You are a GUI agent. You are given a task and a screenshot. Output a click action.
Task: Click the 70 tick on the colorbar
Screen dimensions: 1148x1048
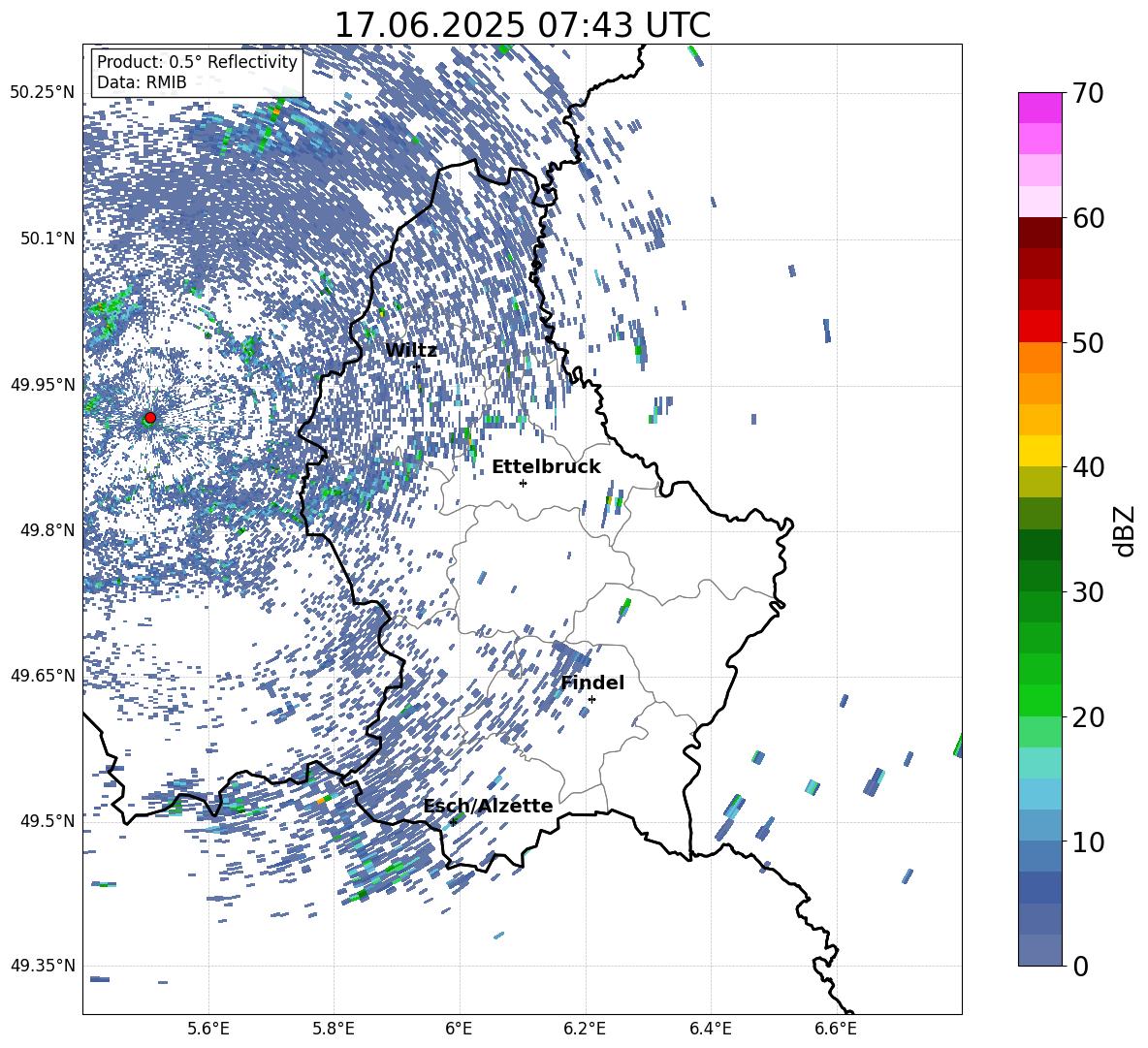(1089, 93)
